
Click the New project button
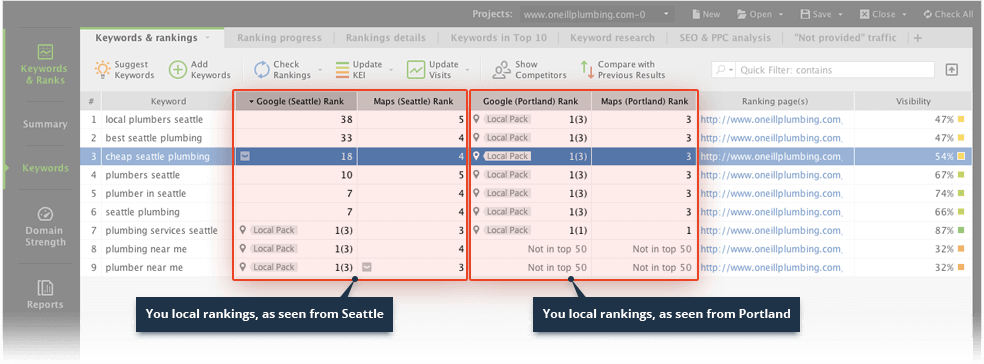pyautogui.click(x=706, y=14)
